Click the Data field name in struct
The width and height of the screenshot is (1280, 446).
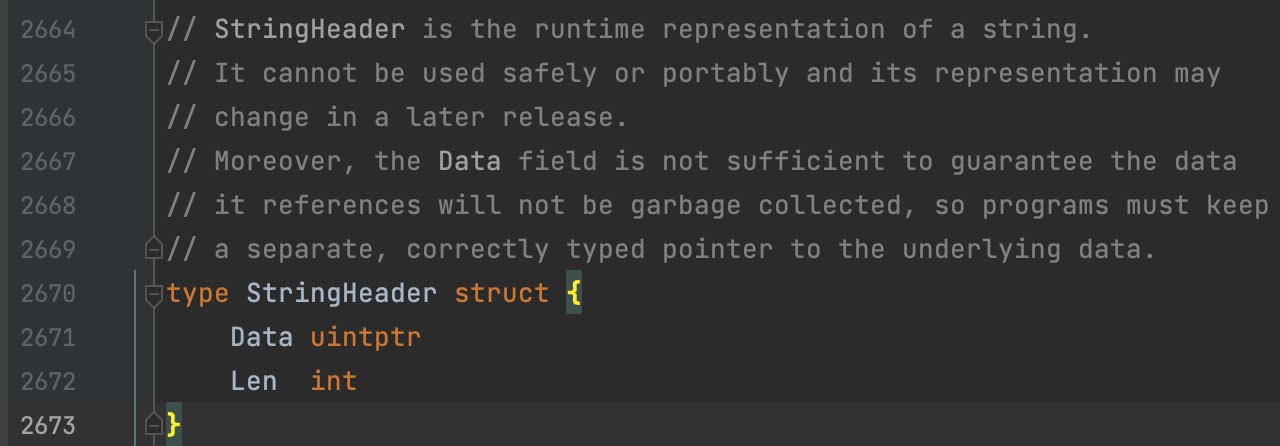262,337
